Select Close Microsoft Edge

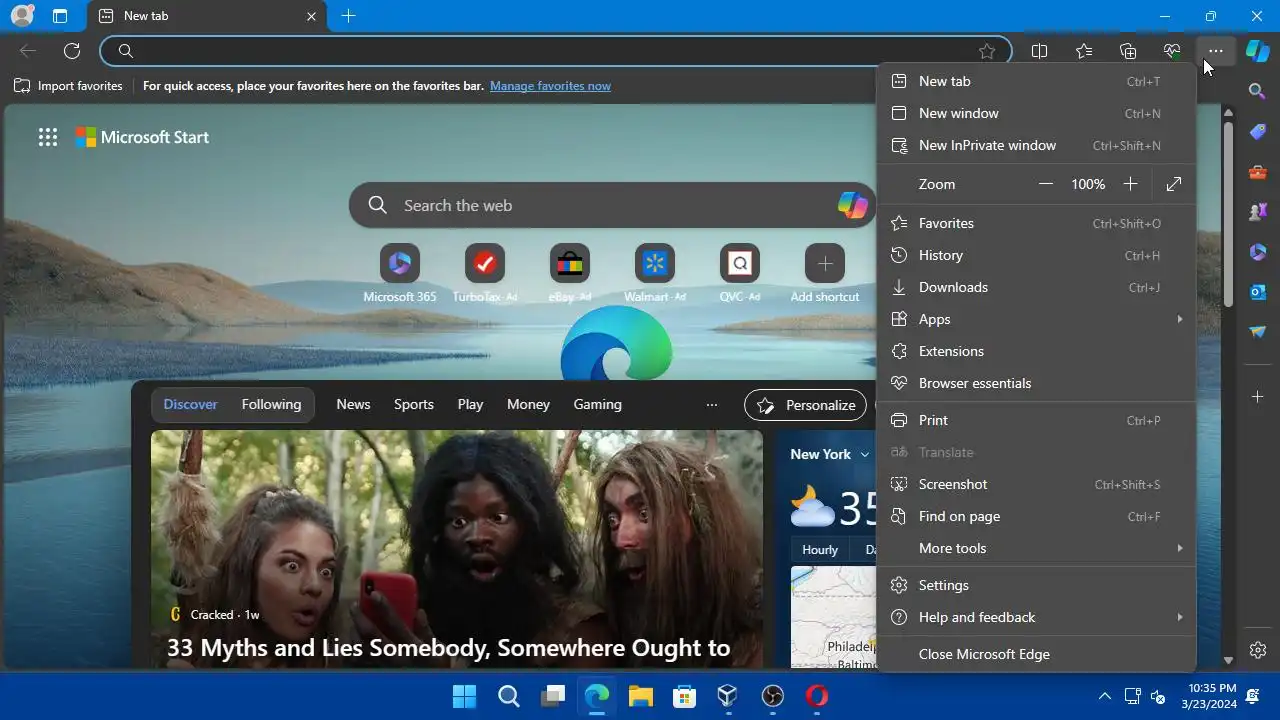click(x=1036, y=654)
